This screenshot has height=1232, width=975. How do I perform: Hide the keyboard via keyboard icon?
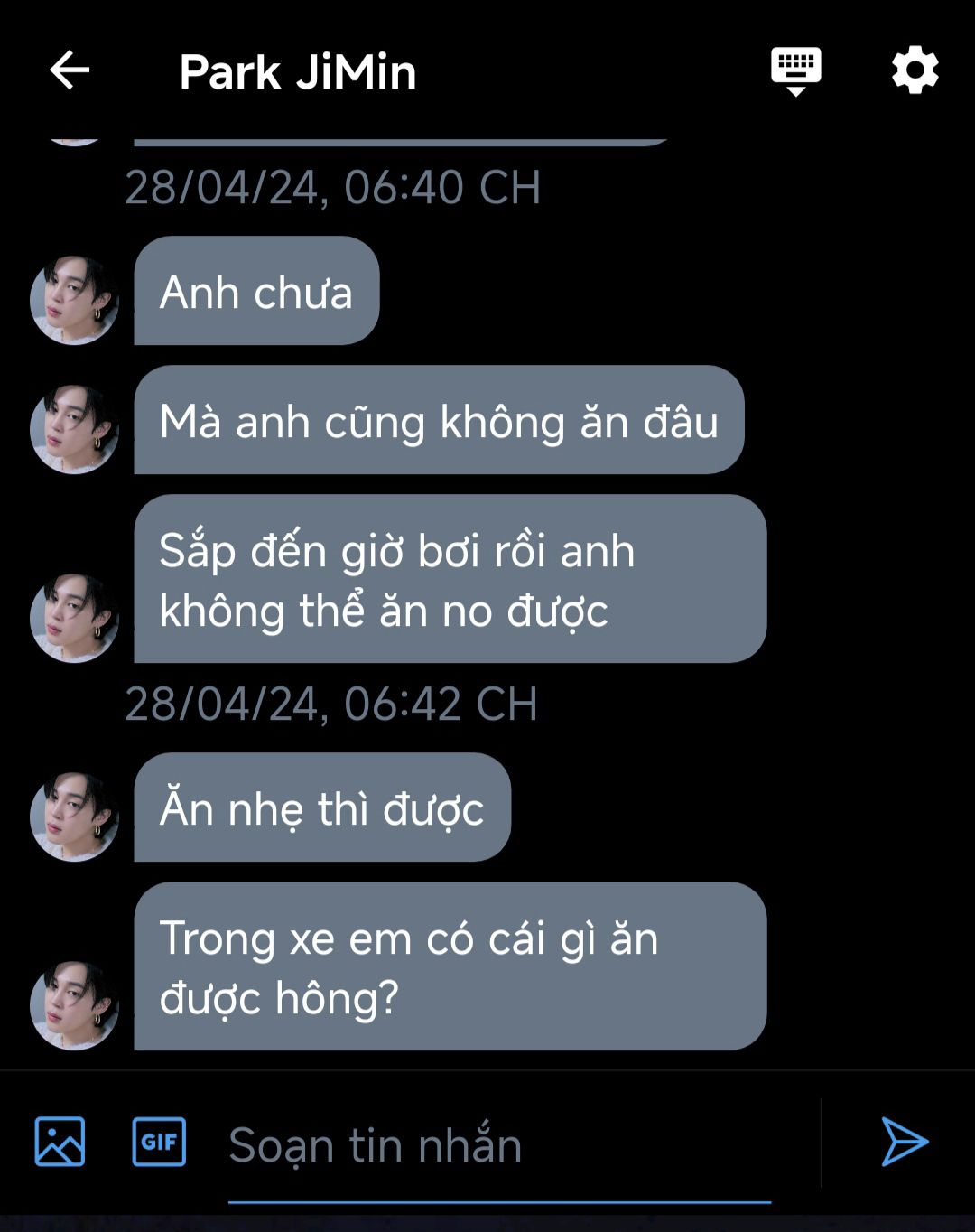tap(795, 71)
